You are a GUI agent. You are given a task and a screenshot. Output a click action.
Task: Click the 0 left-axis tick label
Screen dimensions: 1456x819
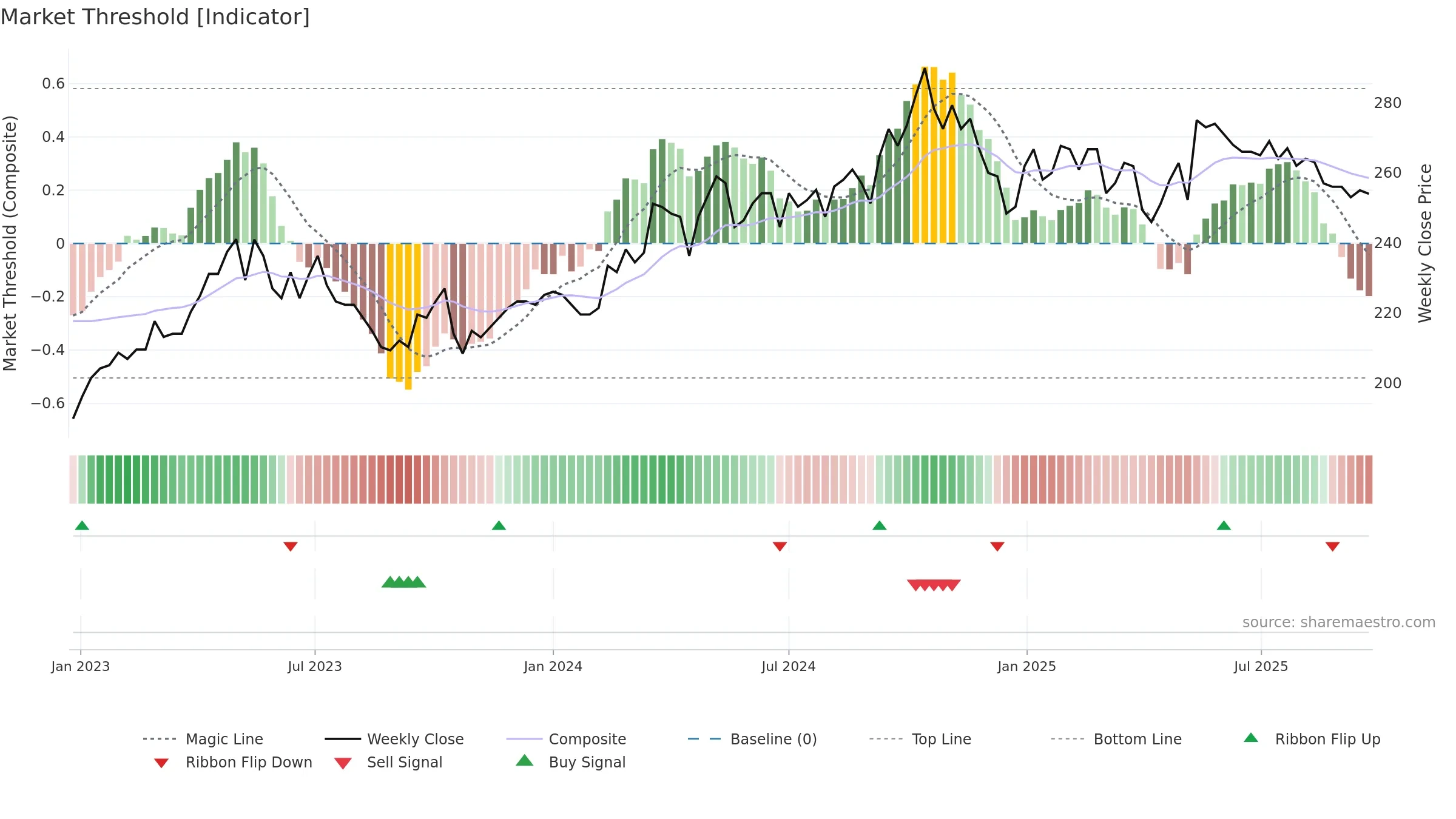click(61, 244)
